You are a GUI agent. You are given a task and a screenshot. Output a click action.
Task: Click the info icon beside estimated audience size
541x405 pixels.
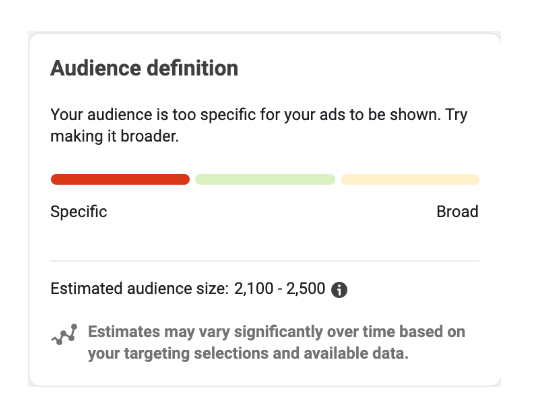coord(339,290)
